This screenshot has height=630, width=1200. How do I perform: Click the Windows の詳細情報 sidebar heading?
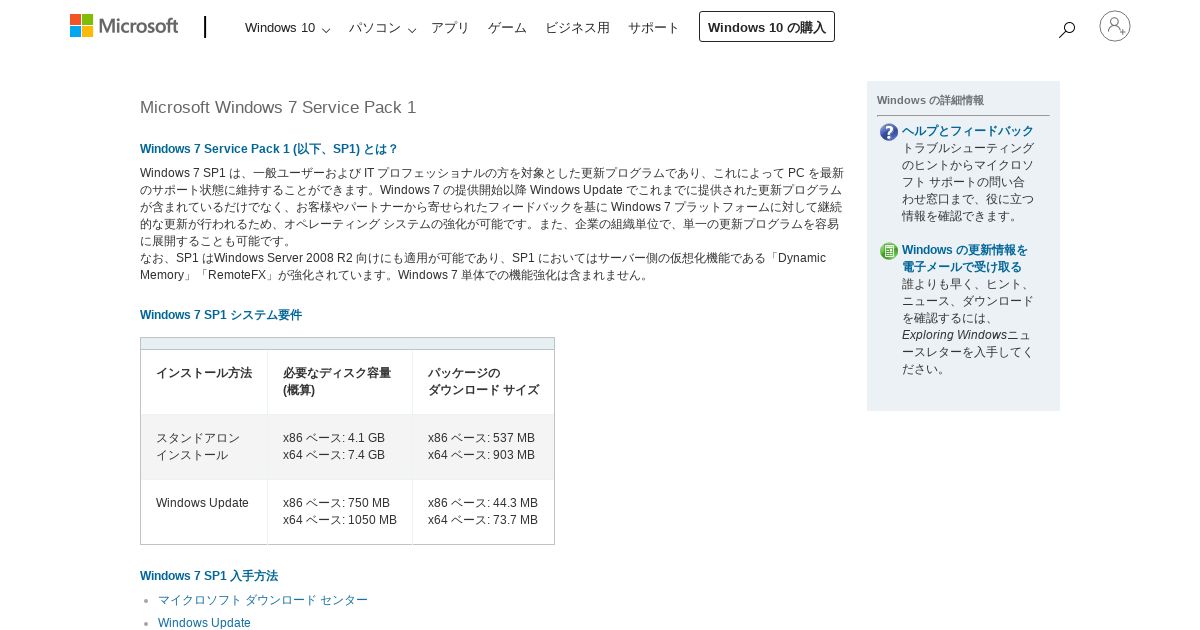tap(930, 100)
